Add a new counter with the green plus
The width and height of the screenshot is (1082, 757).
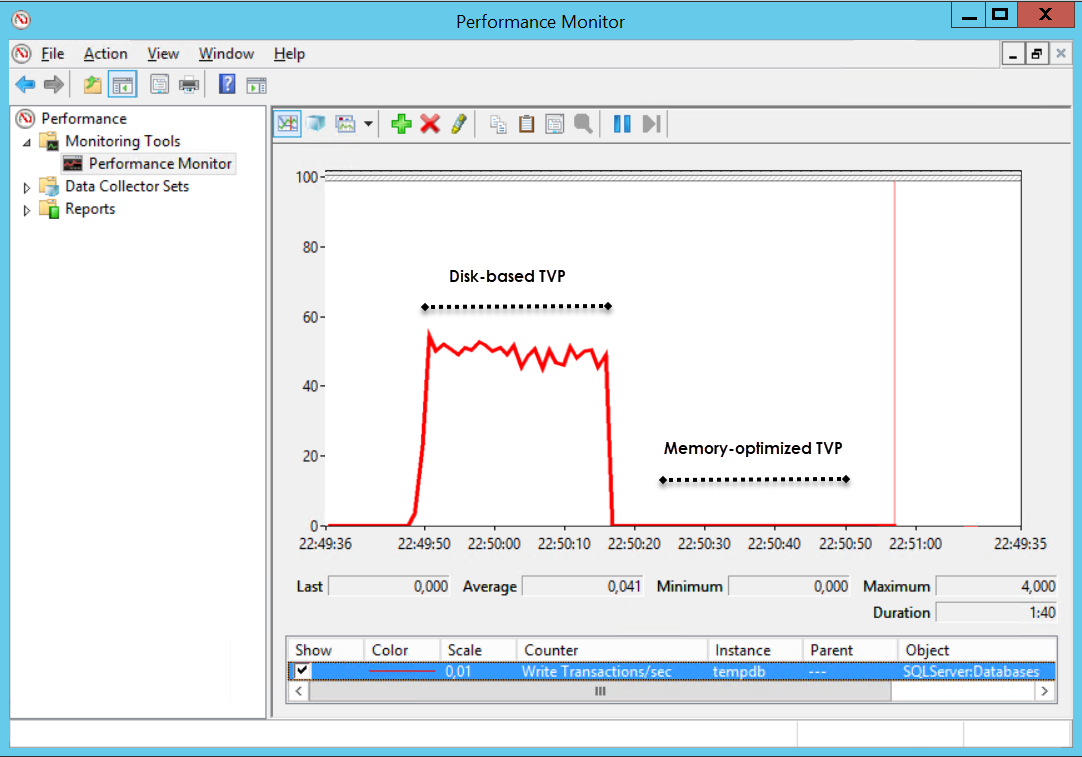pos(400,123)
